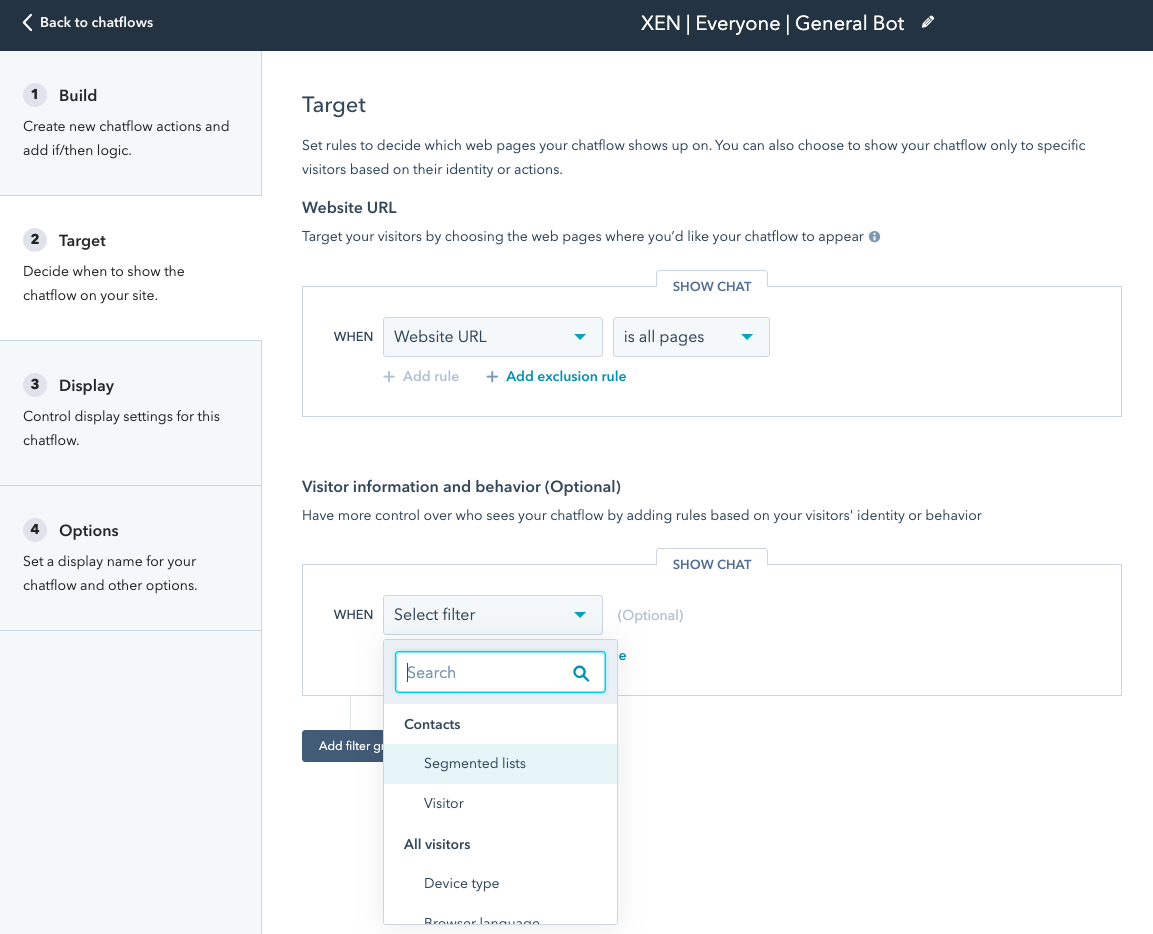Screen dimensions: 1153x934
Task: Click the plus icon beside Add exclusion rule
Action: pos(491,376)
